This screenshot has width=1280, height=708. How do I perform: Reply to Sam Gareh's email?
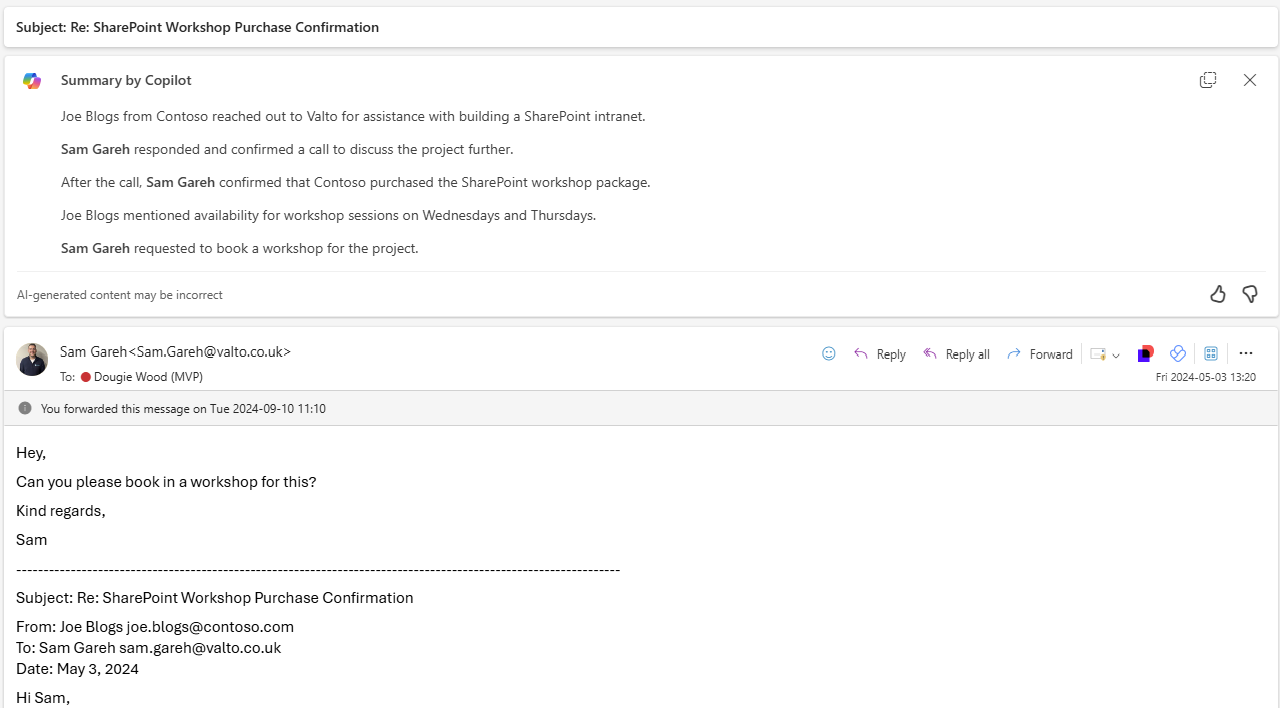coord(880,354)
